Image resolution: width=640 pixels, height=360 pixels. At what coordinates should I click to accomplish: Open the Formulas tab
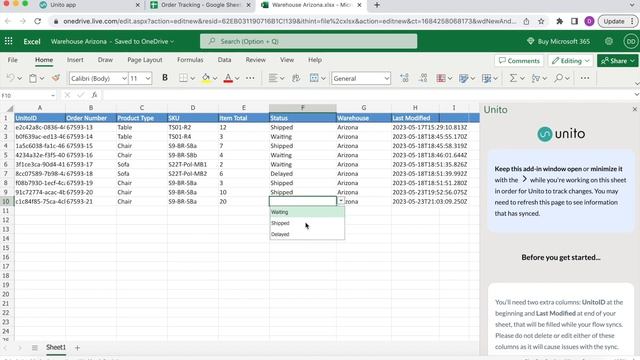(190, 60)
